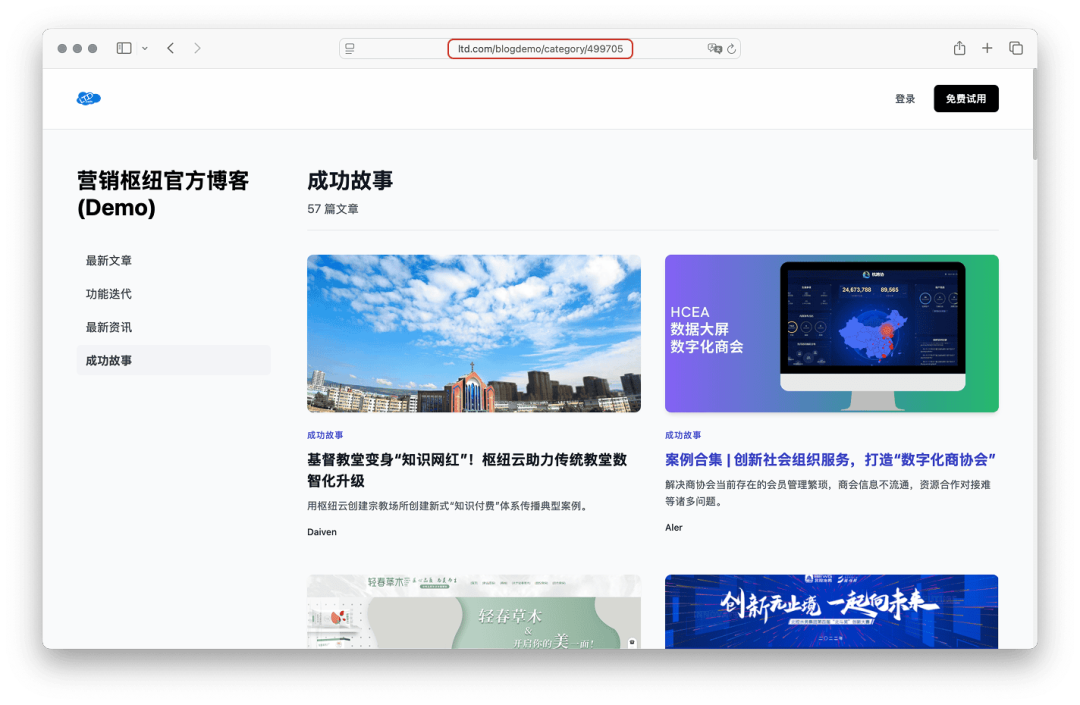Open the Share icon in toolbar
1080x705 pixels.
(960, 48)
